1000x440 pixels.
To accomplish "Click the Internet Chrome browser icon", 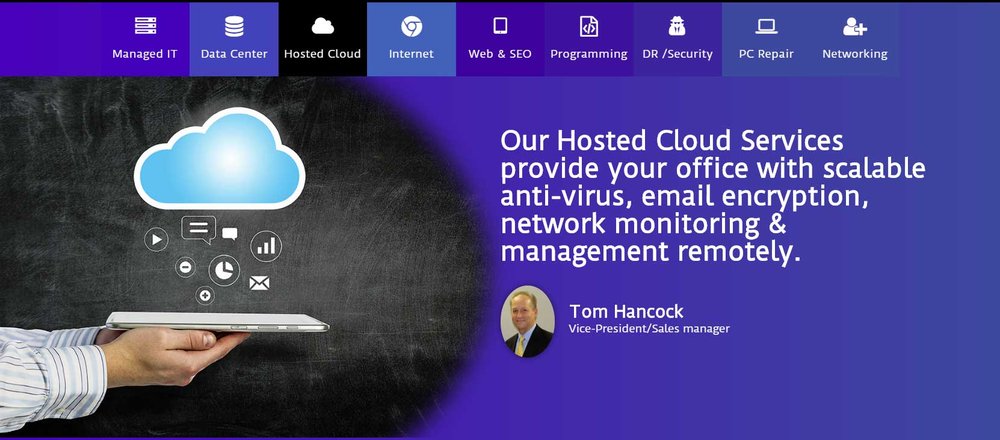I will tap(411, 27).
